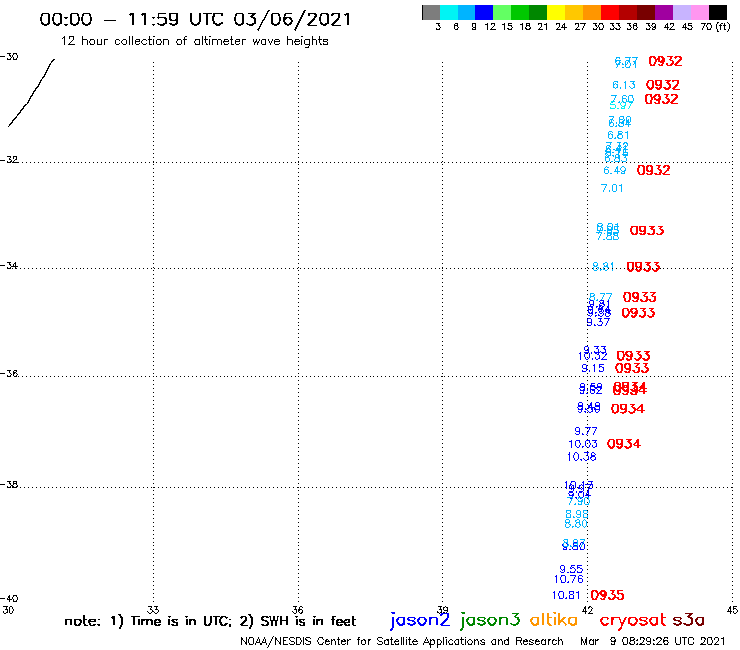This screenshot has width=740, height=650.
Task: Select wave height value '9.77'
Action: point(586,431)
